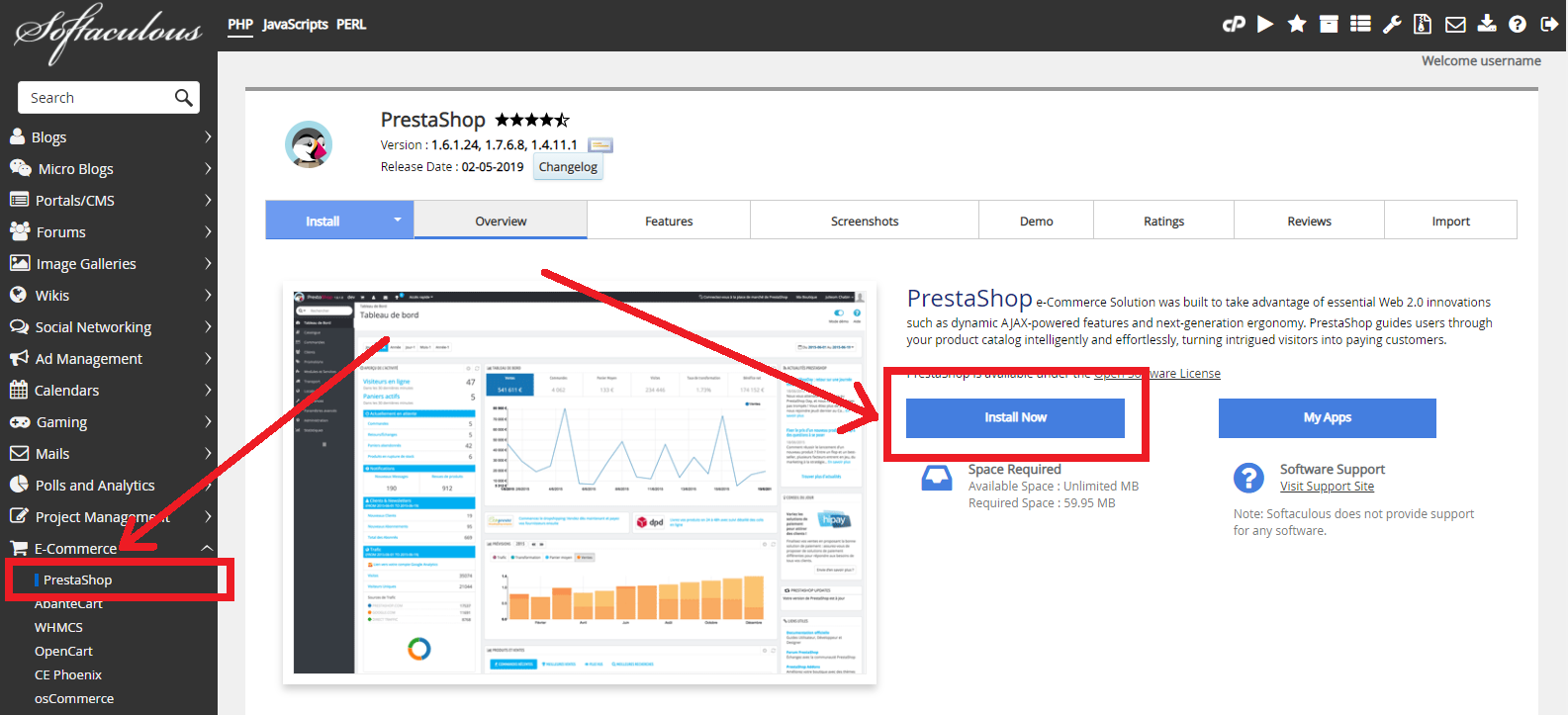Select OpenCart in the sidebar list
This screenshot has height=715, width=1568.
pos(63,652)
